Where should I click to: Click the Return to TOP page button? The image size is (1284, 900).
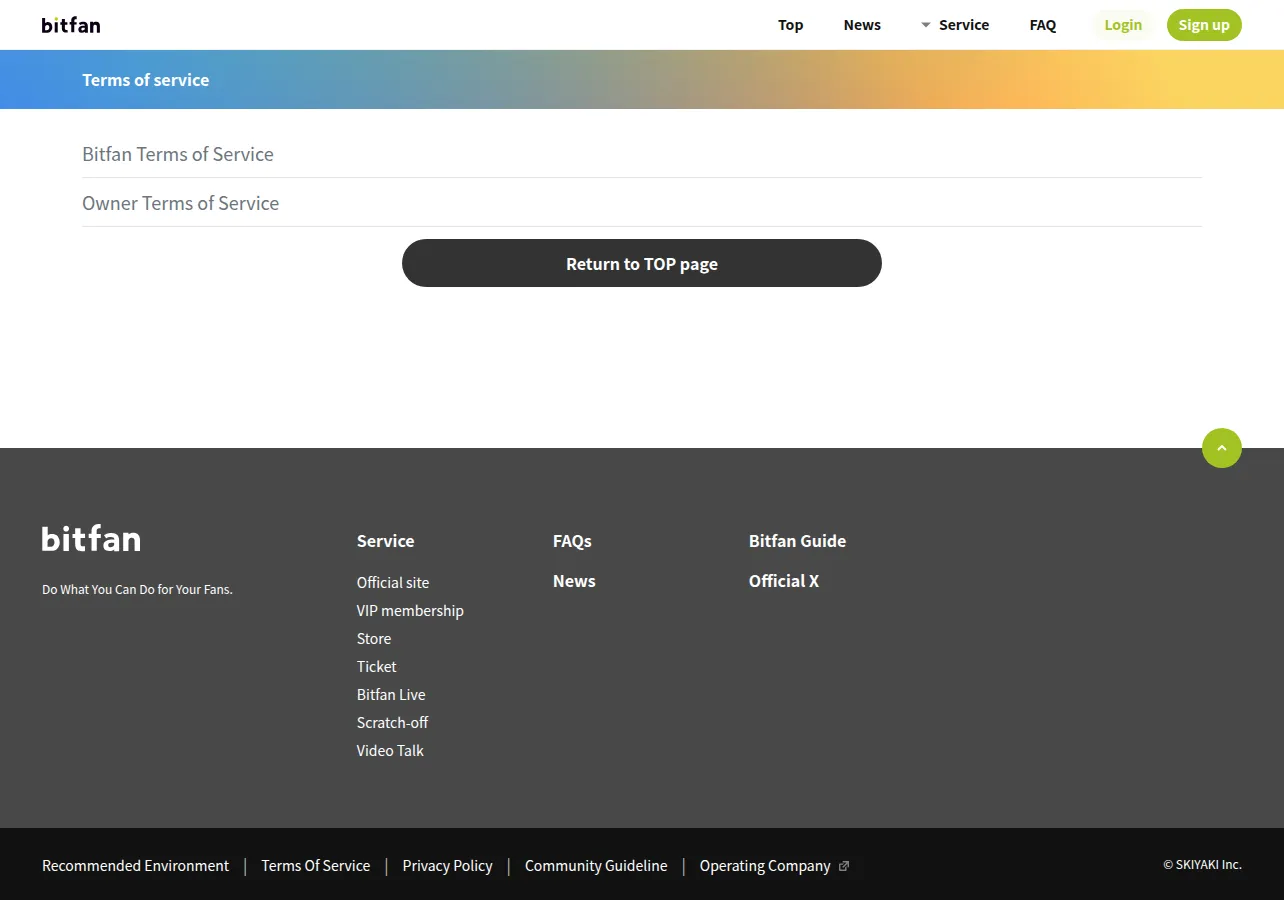(x=642, y=263)
